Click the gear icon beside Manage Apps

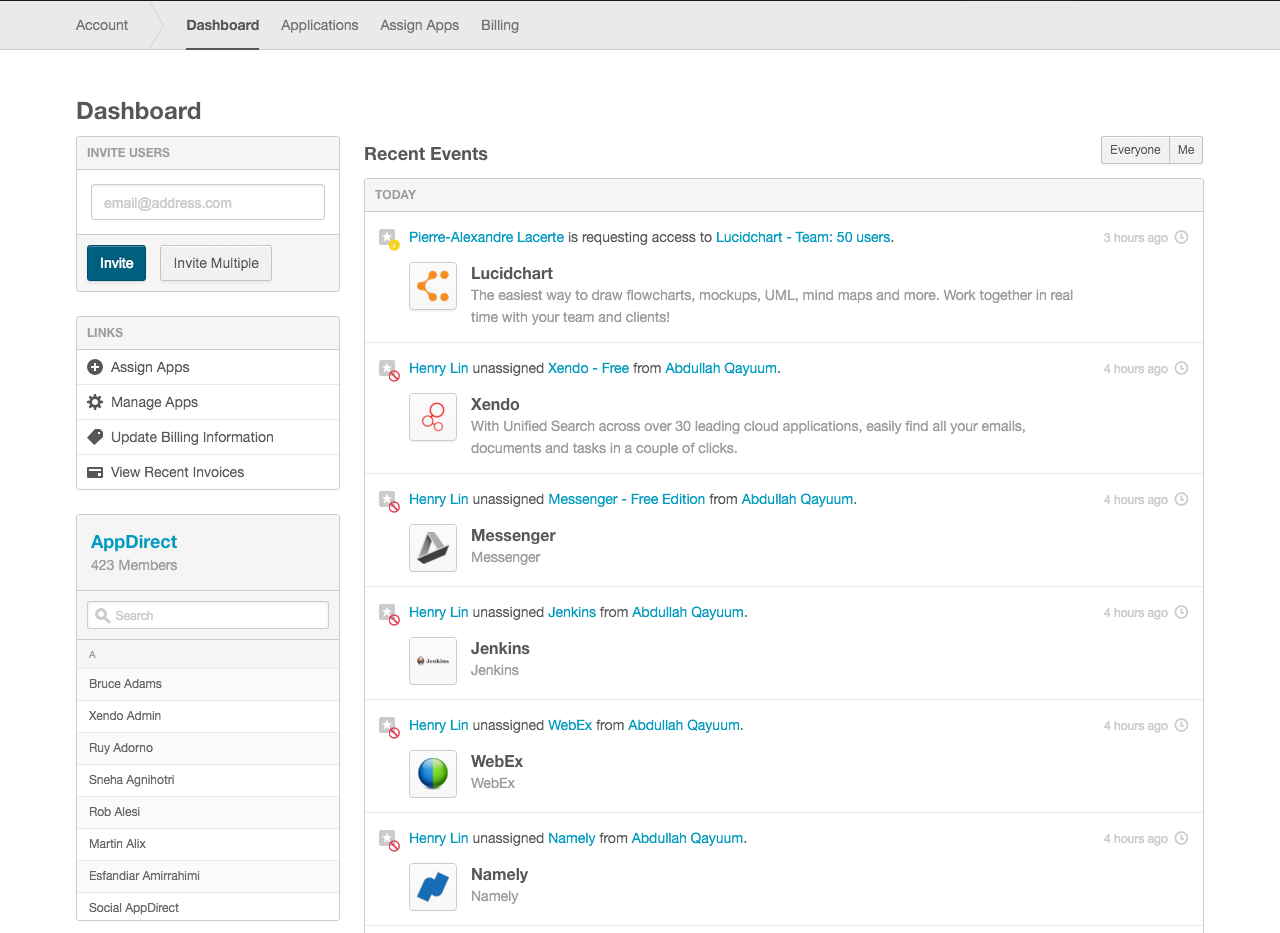pyautogui.click(x=95, y=402)
